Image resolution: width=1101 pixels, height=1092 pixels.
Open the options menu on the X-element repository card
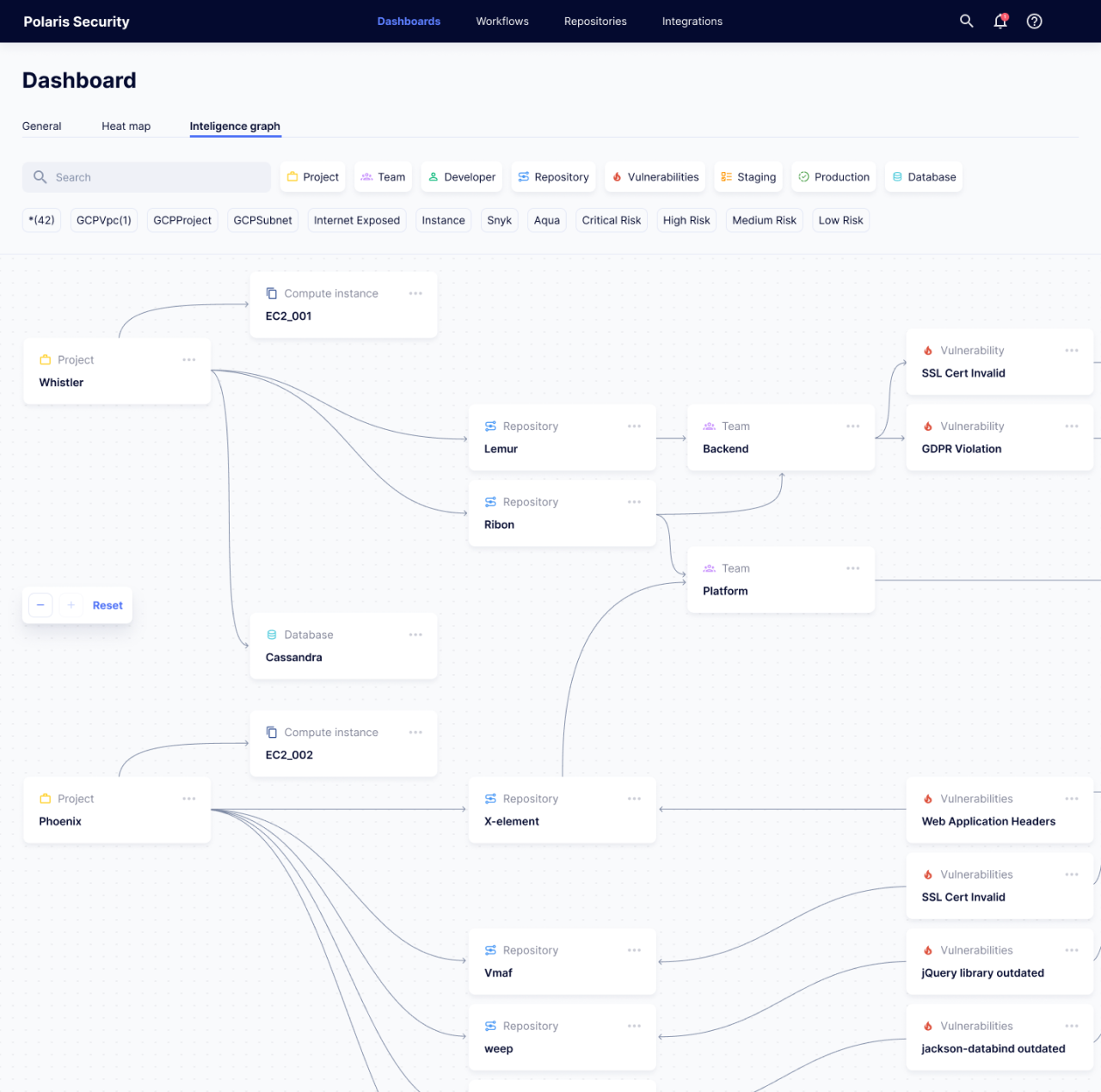pos(634,799)
